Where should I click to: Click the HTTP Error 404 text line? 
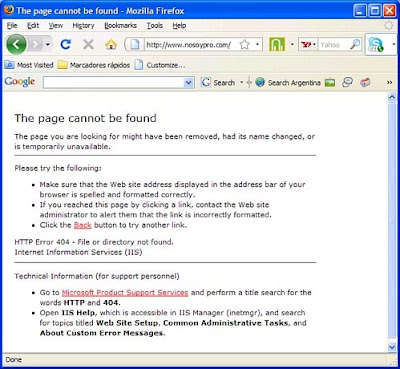coord(94,242)
